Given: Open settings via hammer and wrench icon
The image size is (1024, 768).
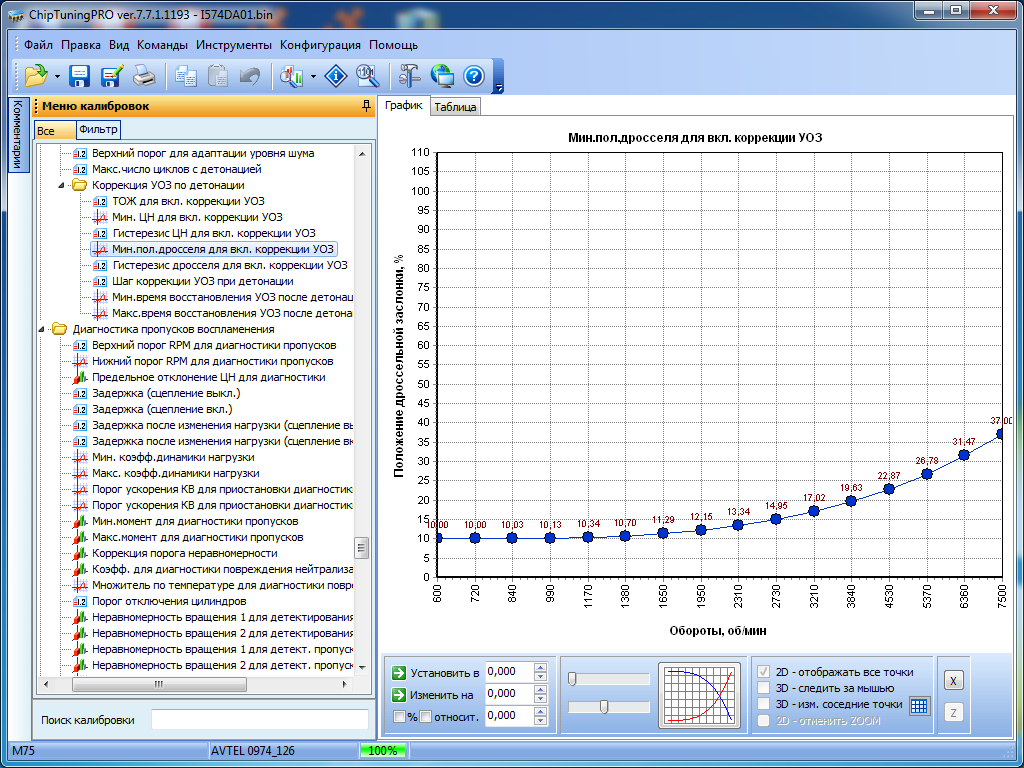Looking at the screenshot, I should pos(409,75).
